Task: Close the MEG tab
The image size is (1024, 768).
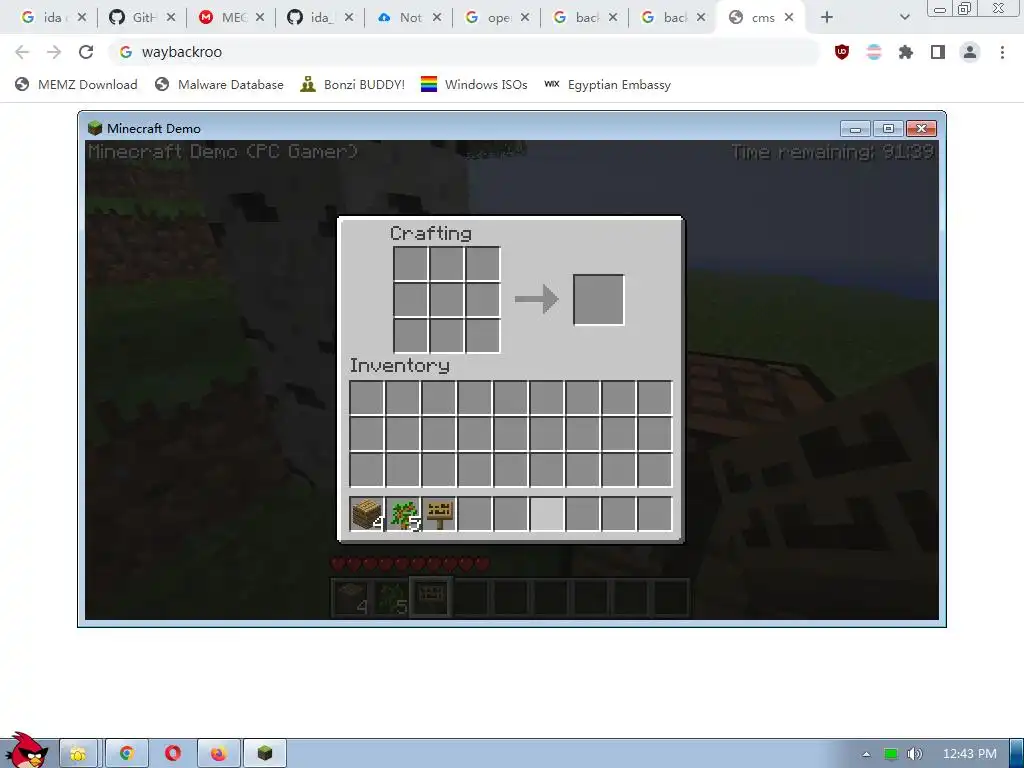Action: click(x=260, y=18)
